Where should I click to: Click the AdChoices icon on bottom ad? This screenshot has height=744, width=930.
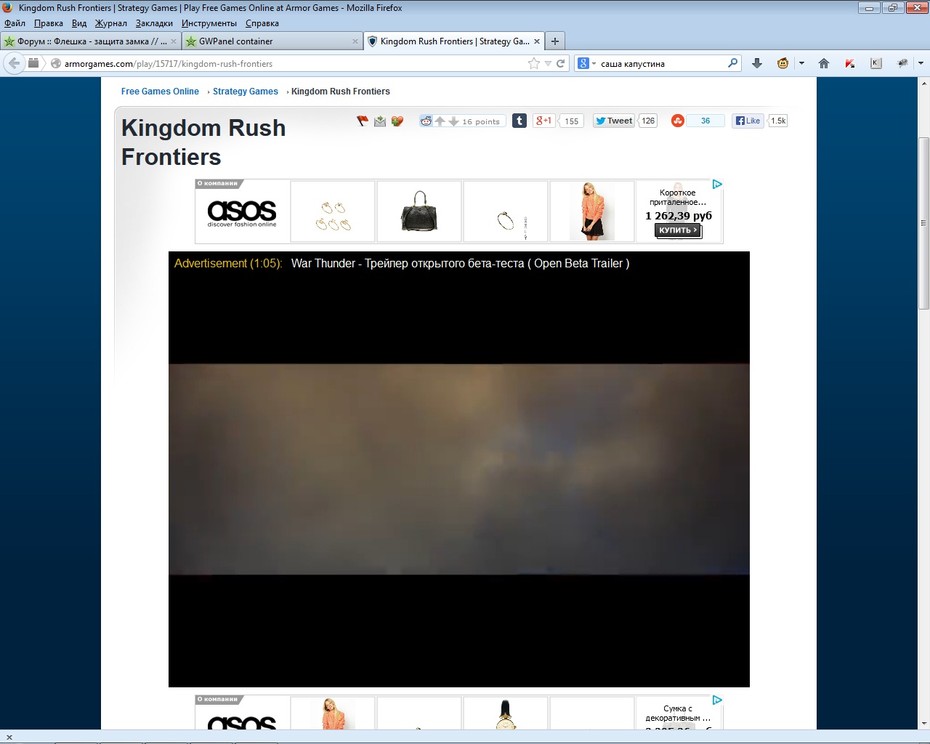point(717,700)
